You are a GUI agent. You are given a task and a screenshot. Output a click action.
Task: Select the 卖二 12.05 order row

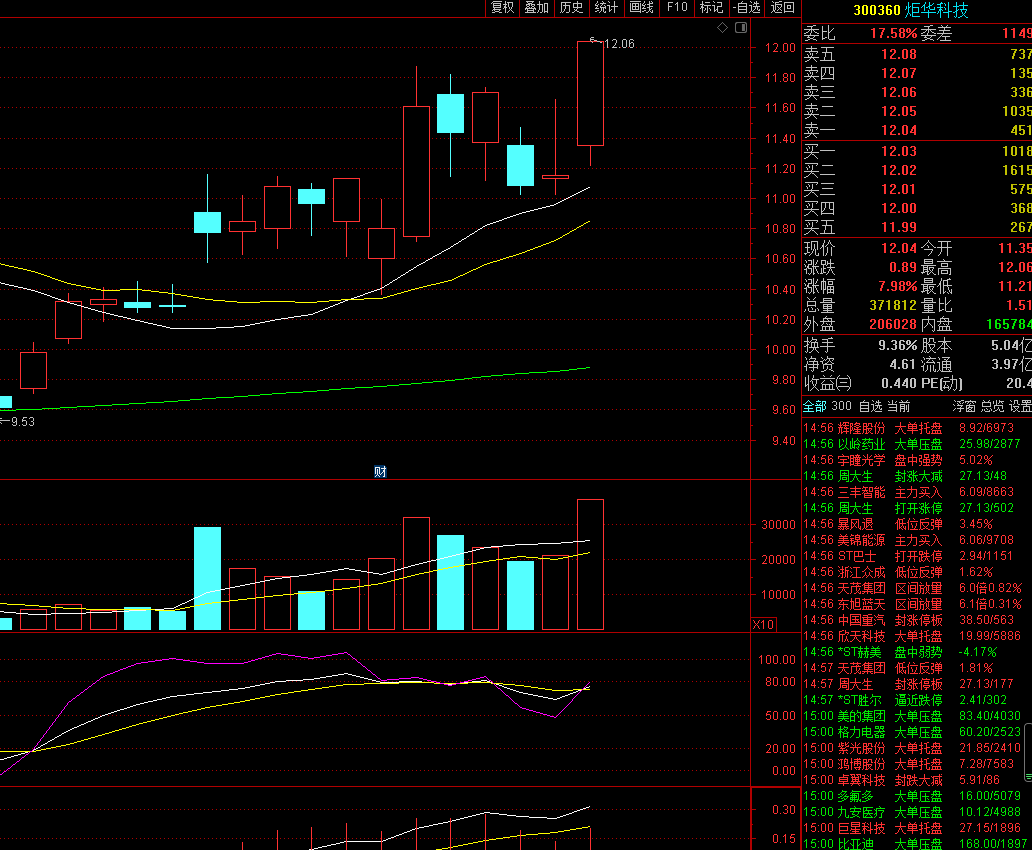(x=917, y=111)
